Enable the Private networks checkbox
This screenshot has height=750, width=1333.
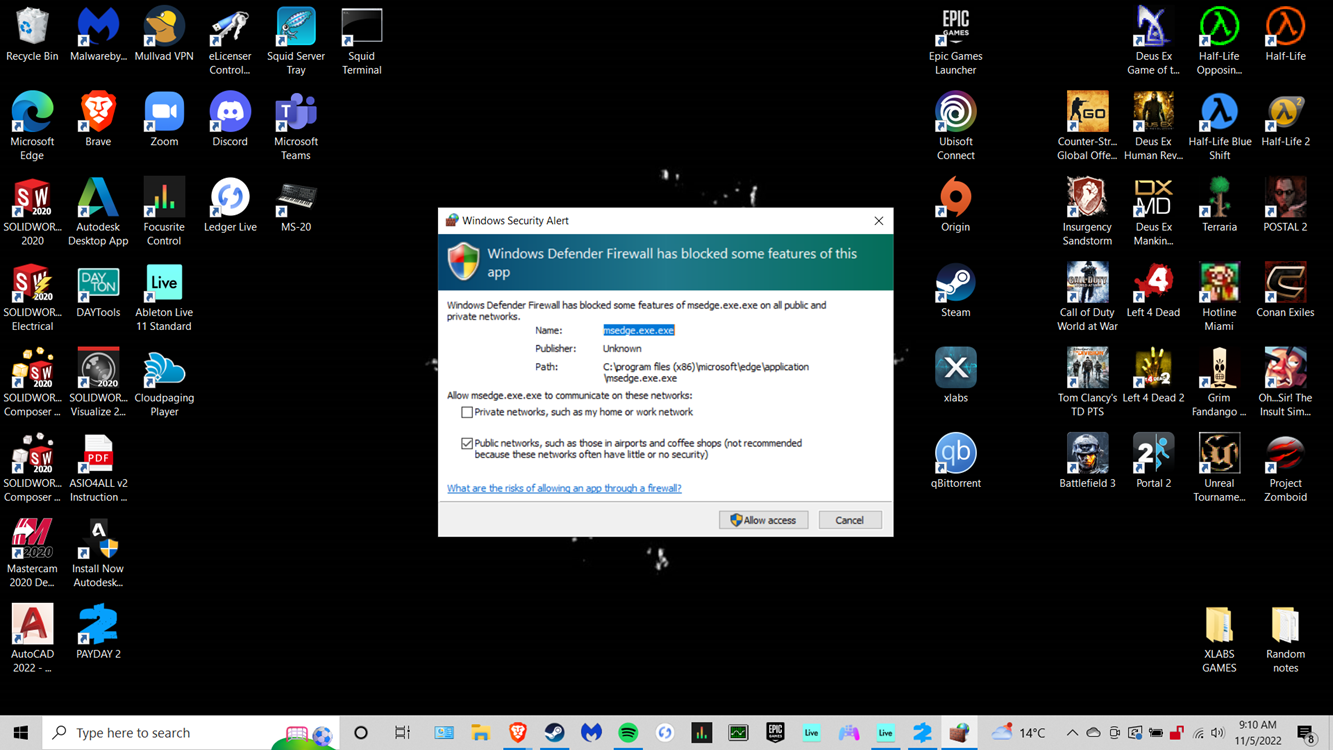coord(467,412)
